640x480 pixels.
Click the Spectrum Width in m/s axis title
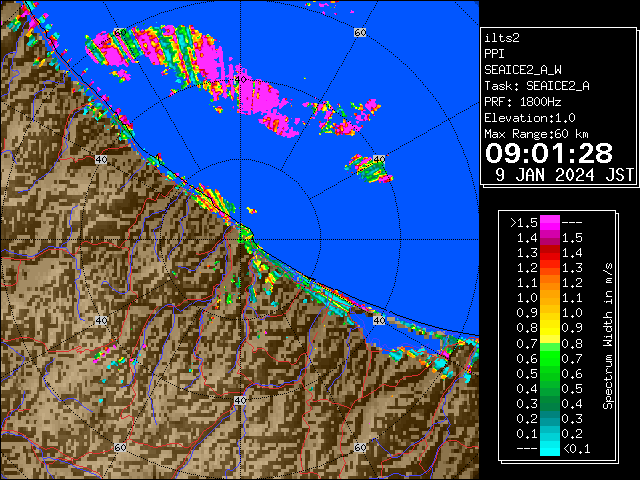[x=608, y=336]
